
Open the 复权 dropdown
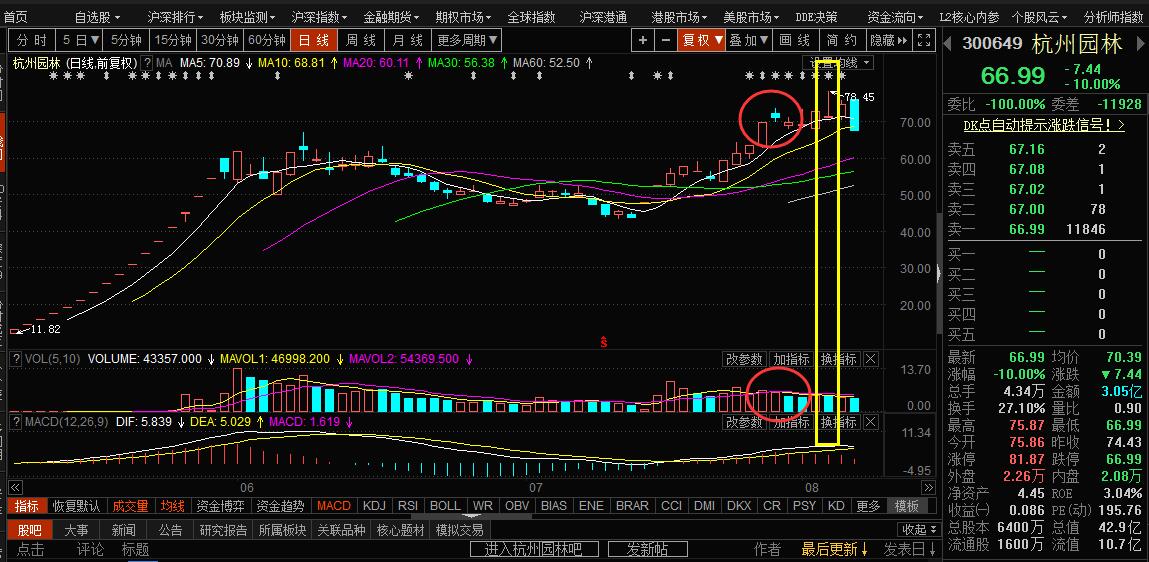click(x=702, y=40)
